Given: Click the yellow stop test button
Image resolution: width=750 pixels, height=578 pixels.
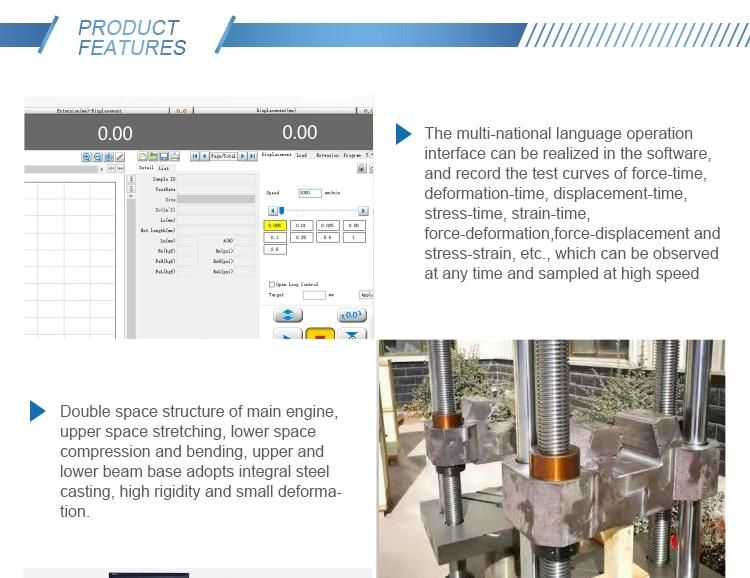Looking at the screenshot, I should (x=320, y=333).
